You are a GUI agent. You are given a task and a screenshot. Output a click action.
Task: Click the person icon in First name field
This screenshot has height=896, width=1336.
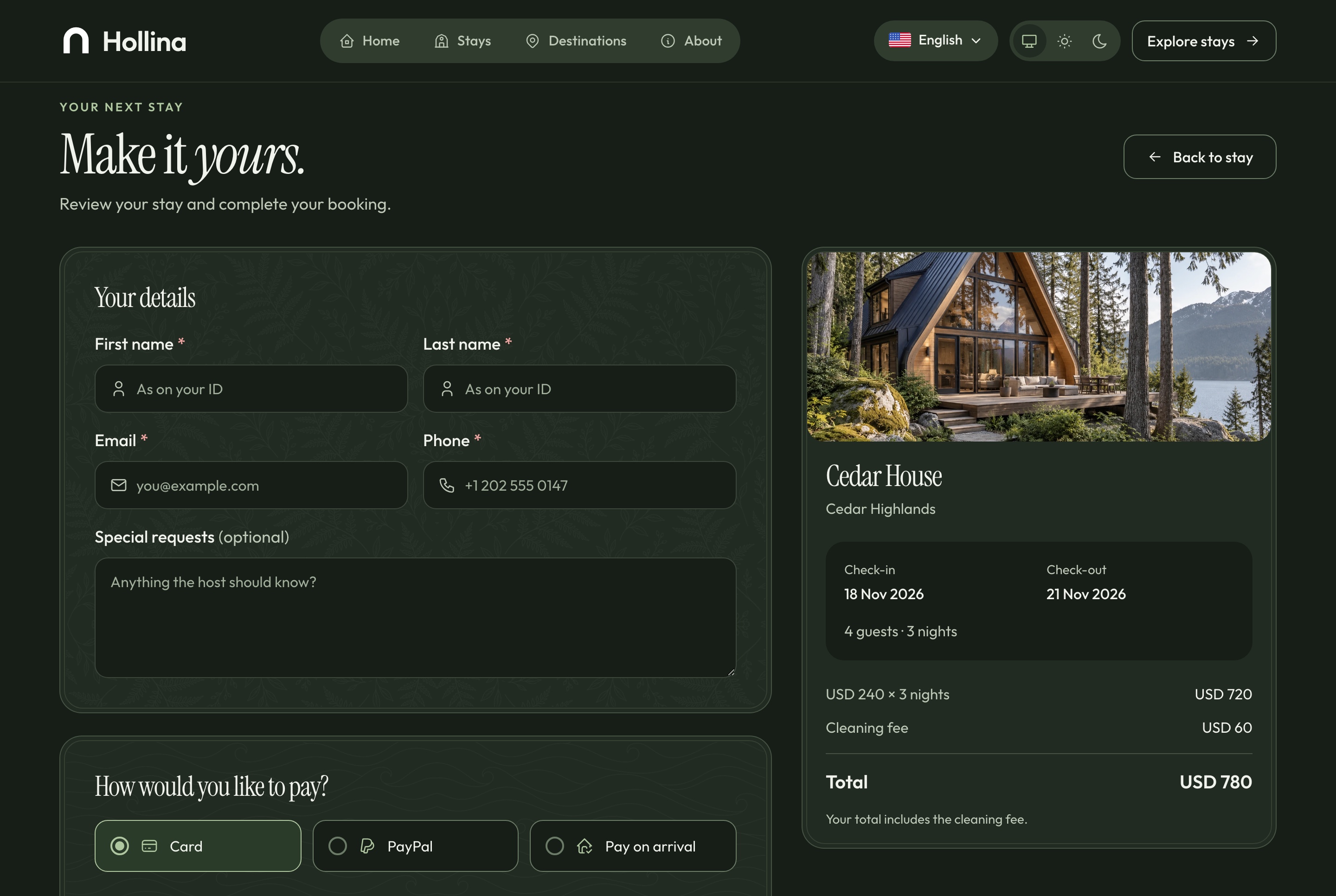click(119, 389)
